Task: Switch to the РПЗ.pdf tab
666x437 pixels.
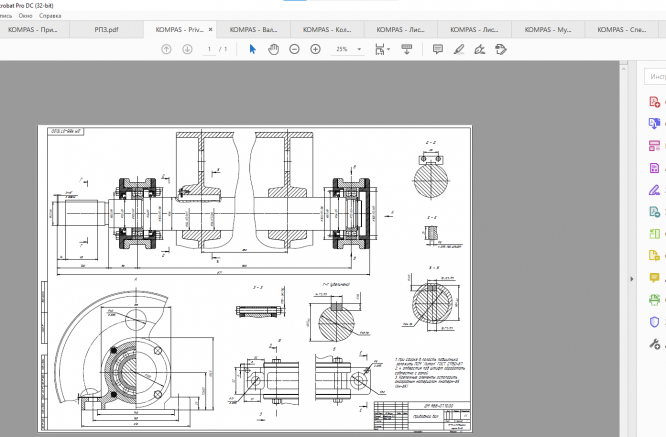Action: point(109,31)
